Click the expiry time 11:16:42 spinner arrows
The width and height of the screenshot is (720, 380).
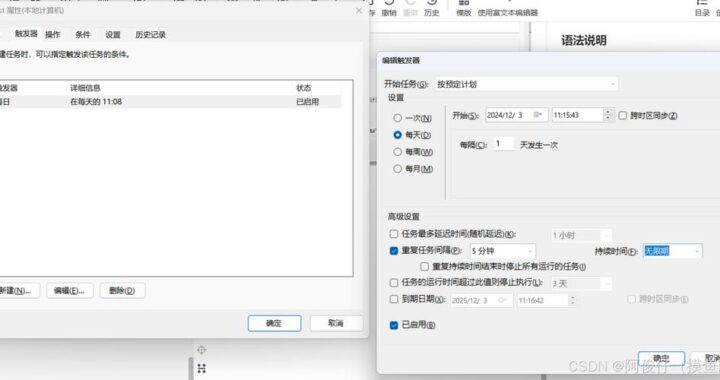572,300
